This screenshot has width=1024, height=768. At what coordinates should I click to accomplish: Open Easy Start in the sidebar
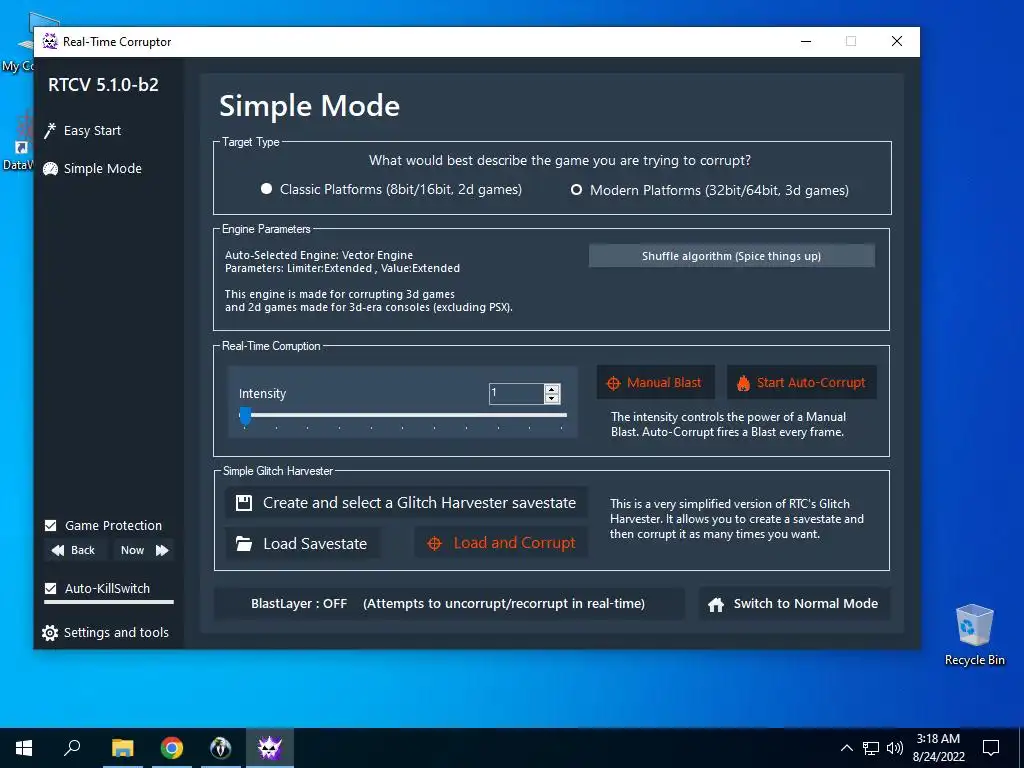point(83,131)
